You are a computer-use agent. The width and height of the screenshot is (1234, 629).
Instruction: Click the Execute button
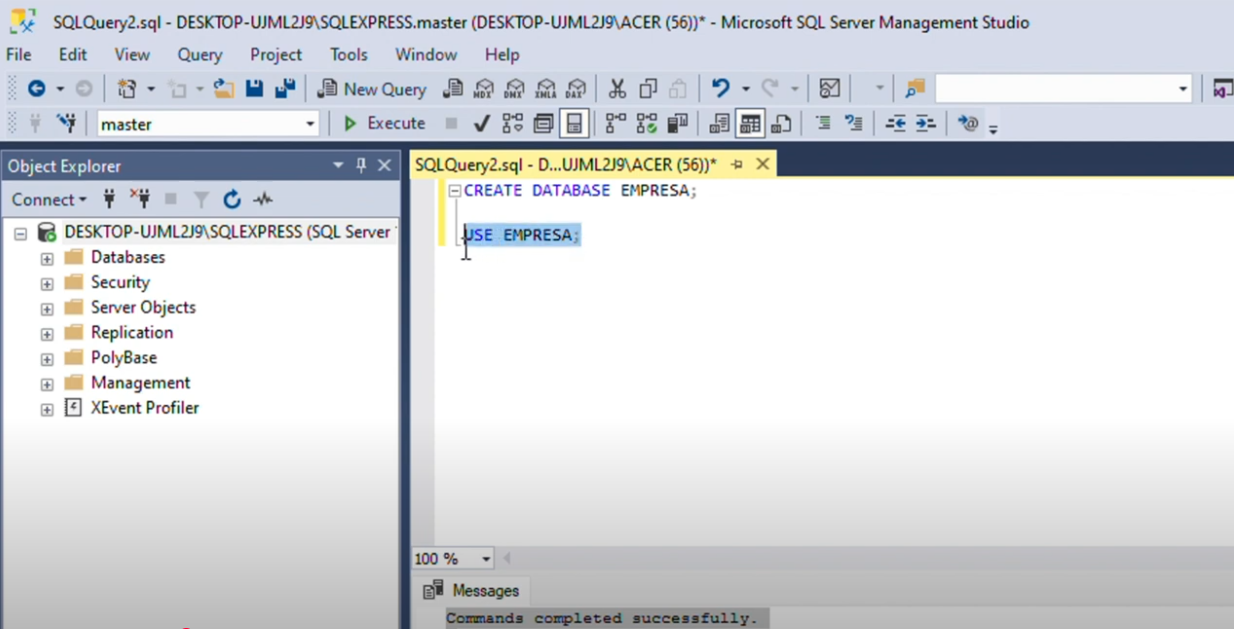385,123
